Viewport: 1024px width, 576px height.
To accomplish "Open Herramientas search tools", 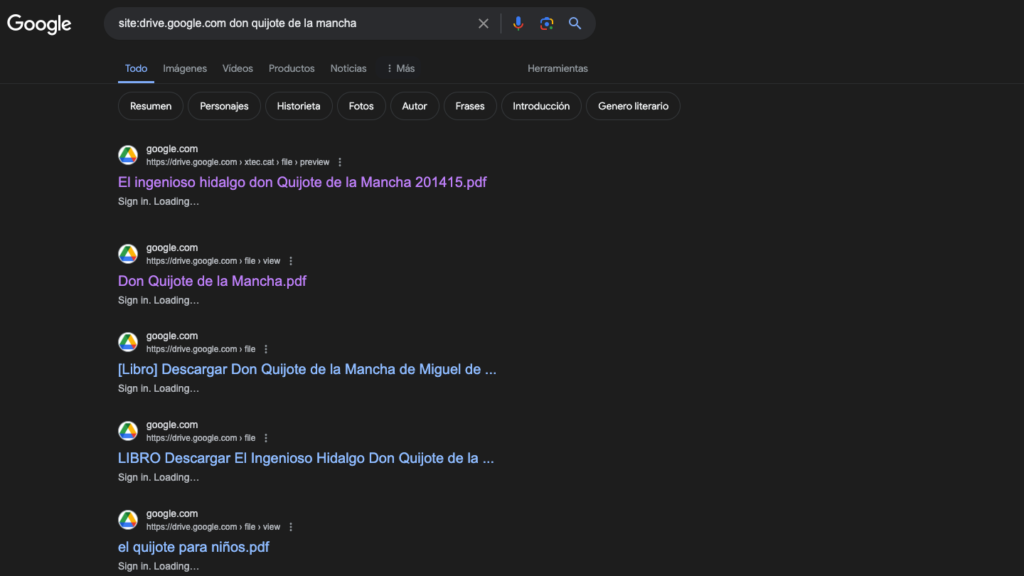I will pos(558,69).
